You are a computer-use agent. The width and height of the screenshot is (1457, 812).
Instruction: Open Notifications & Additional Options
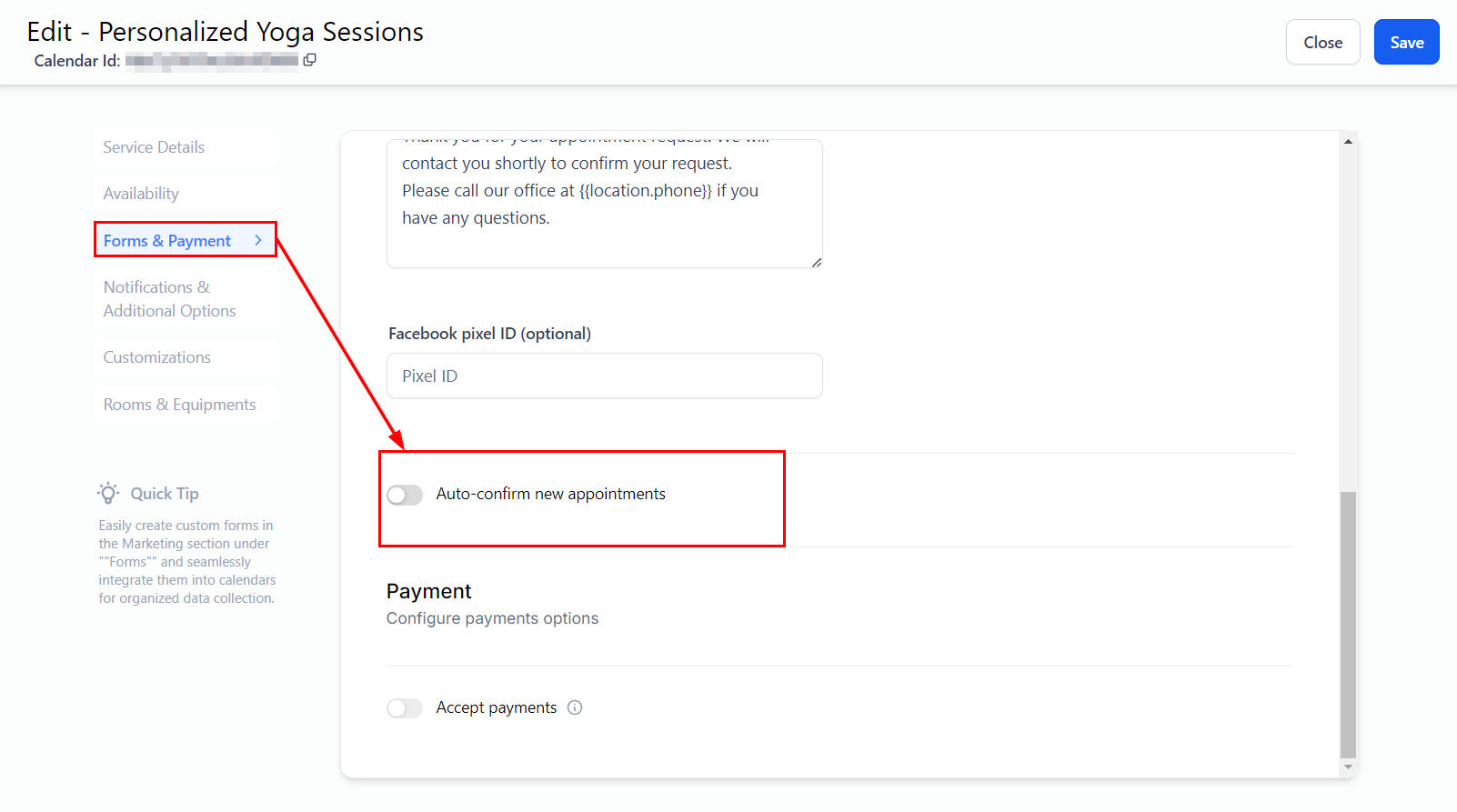[x=169, y=299]
